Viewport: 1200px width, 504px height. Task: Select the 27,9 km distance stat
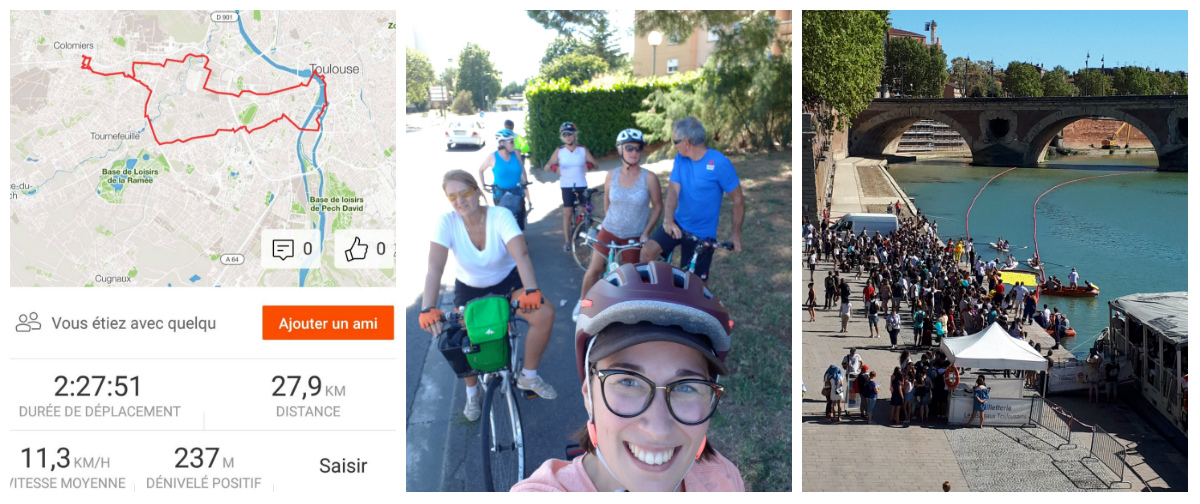point(308,396)
